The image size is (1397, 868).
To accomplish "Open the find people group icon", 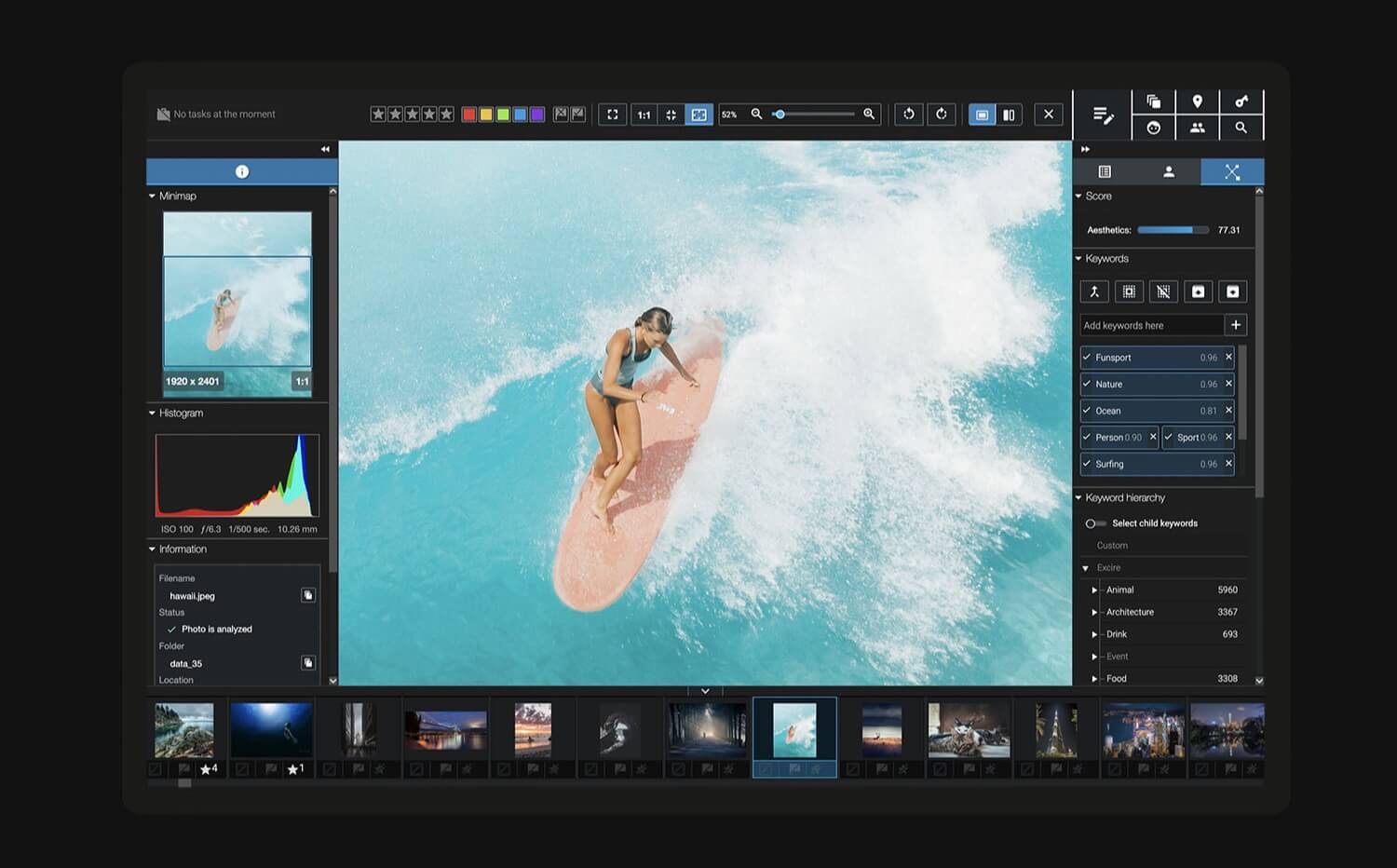I will coord(1198,128).
